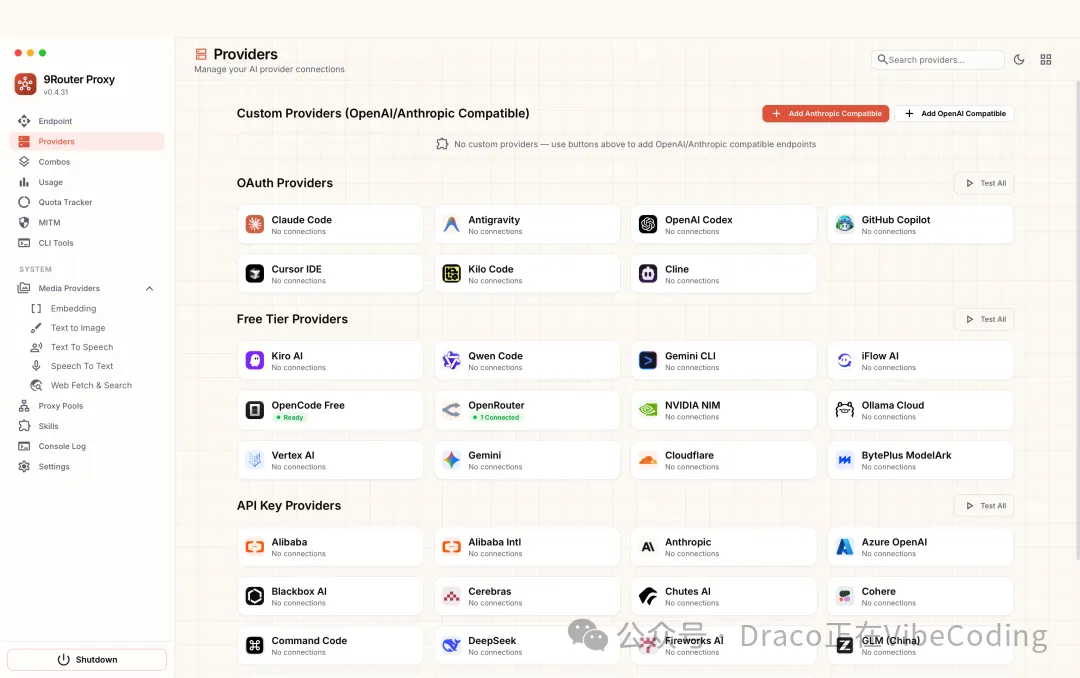Open the Cerebras provider card
Screen dimensions: 1080x678
[527, 597]
